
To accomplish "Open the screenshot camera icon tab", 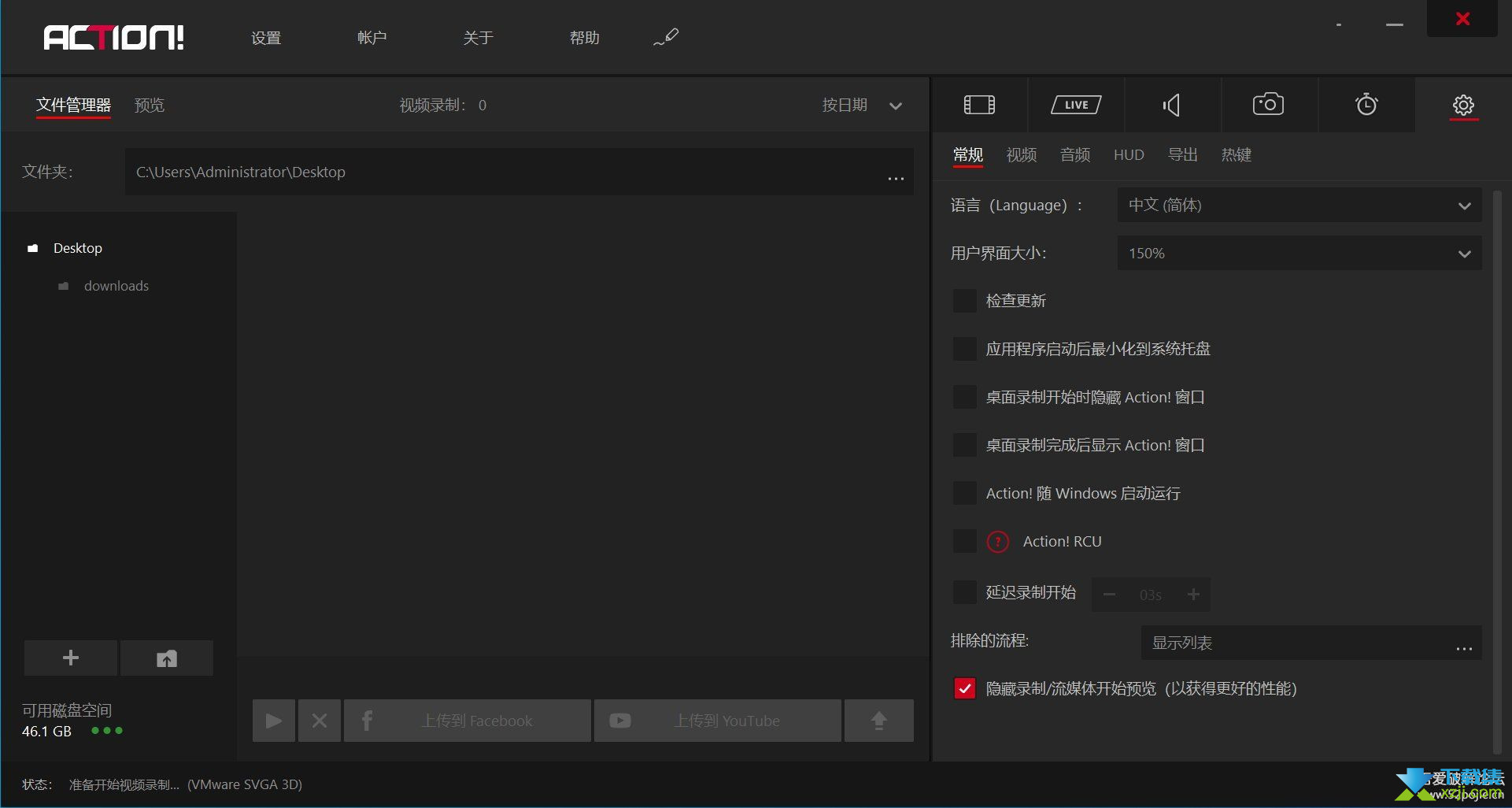I will click(x=1269, y=104).
